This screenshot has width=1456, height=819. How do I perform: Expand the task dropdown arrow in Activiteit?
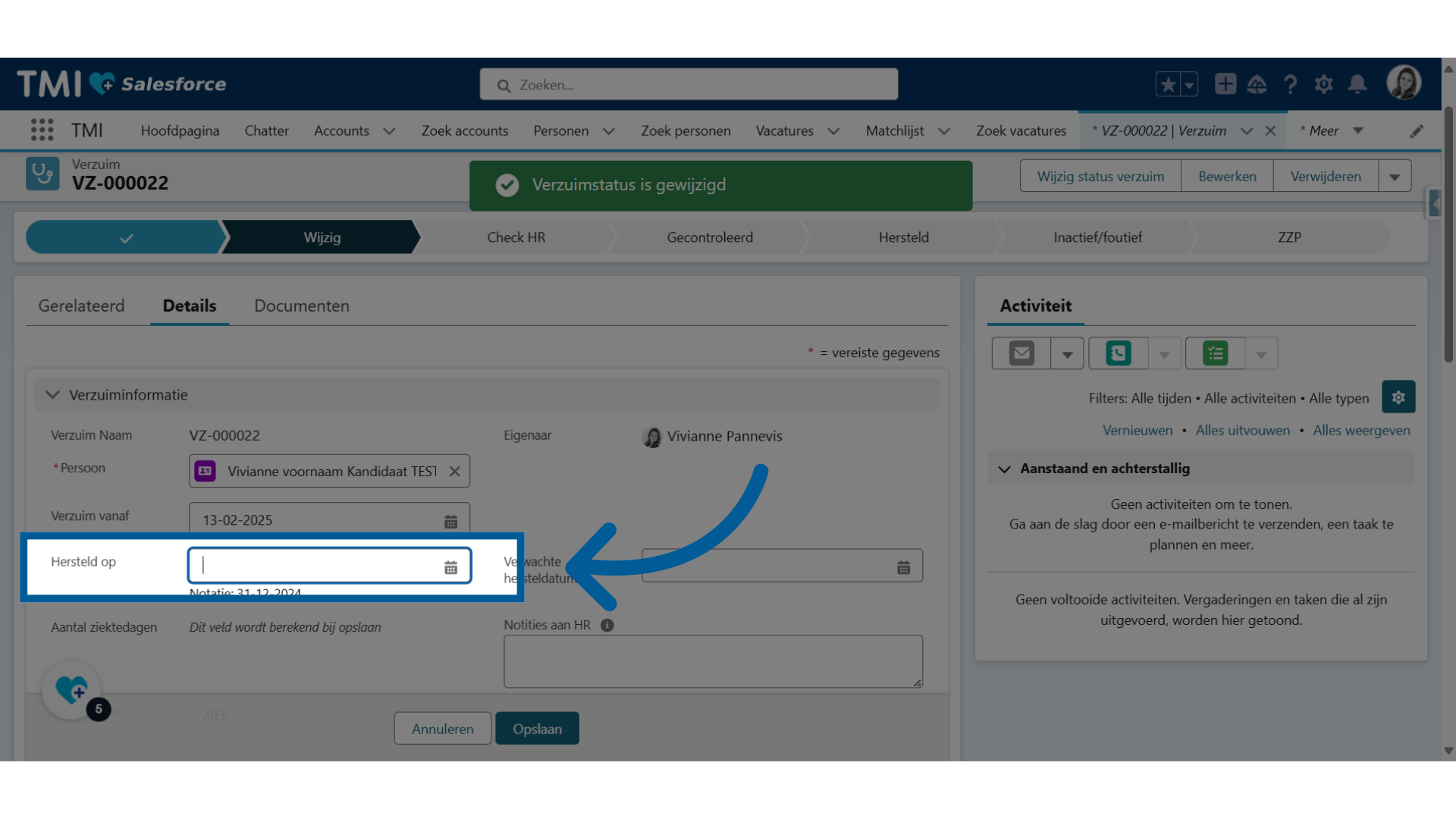(x=1259, y=353)
